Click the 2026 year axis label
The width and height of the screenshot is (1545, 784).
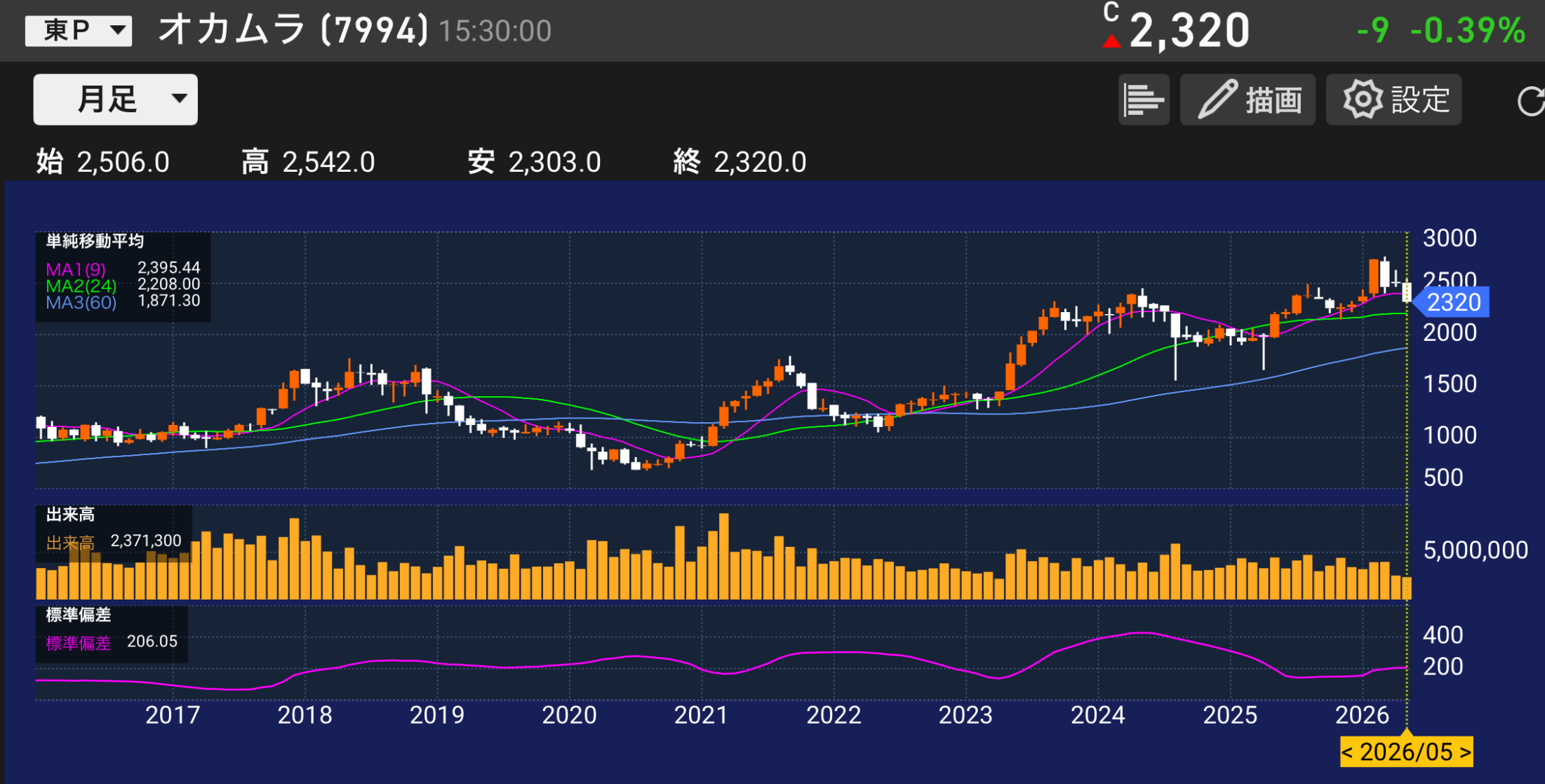[1362, 715]
